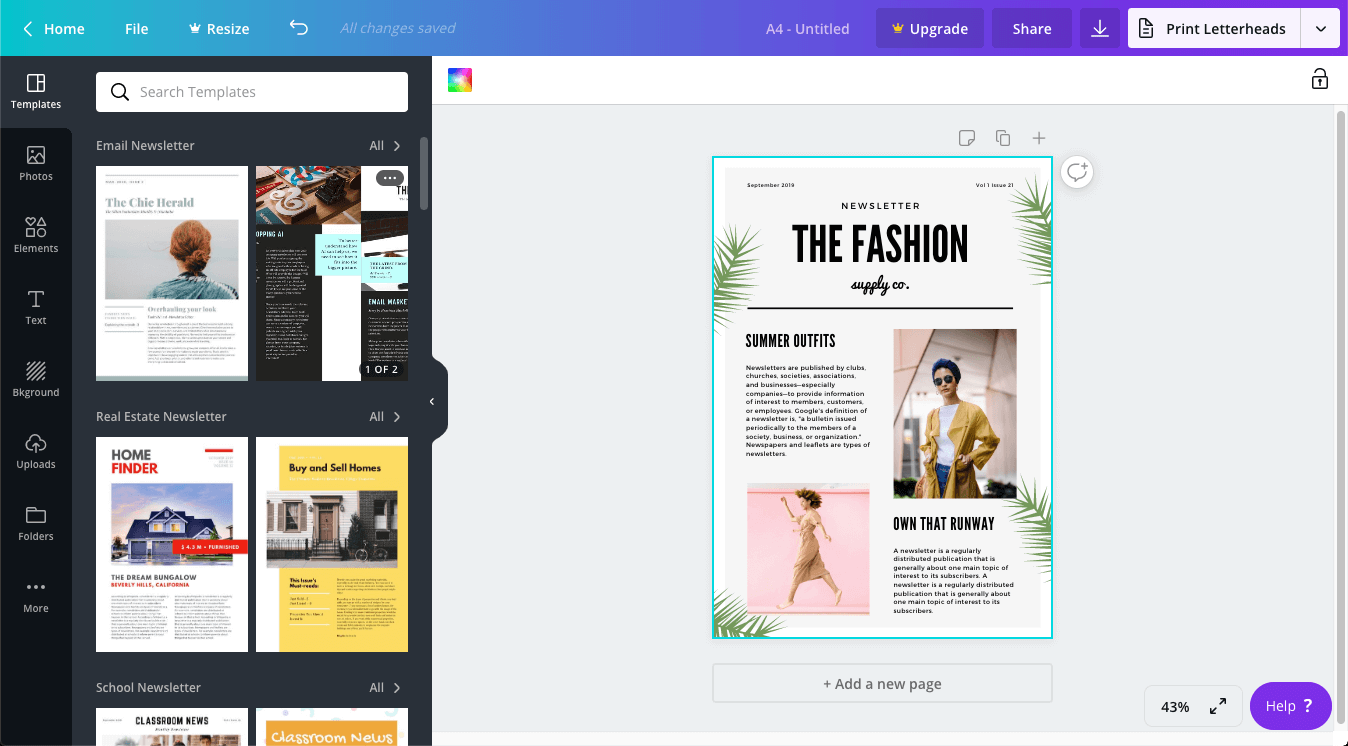Select Vol 1 Issue 21 text
Viewport: 1348px width, 746px height.
pyautogui.click(x=995, y=185)
